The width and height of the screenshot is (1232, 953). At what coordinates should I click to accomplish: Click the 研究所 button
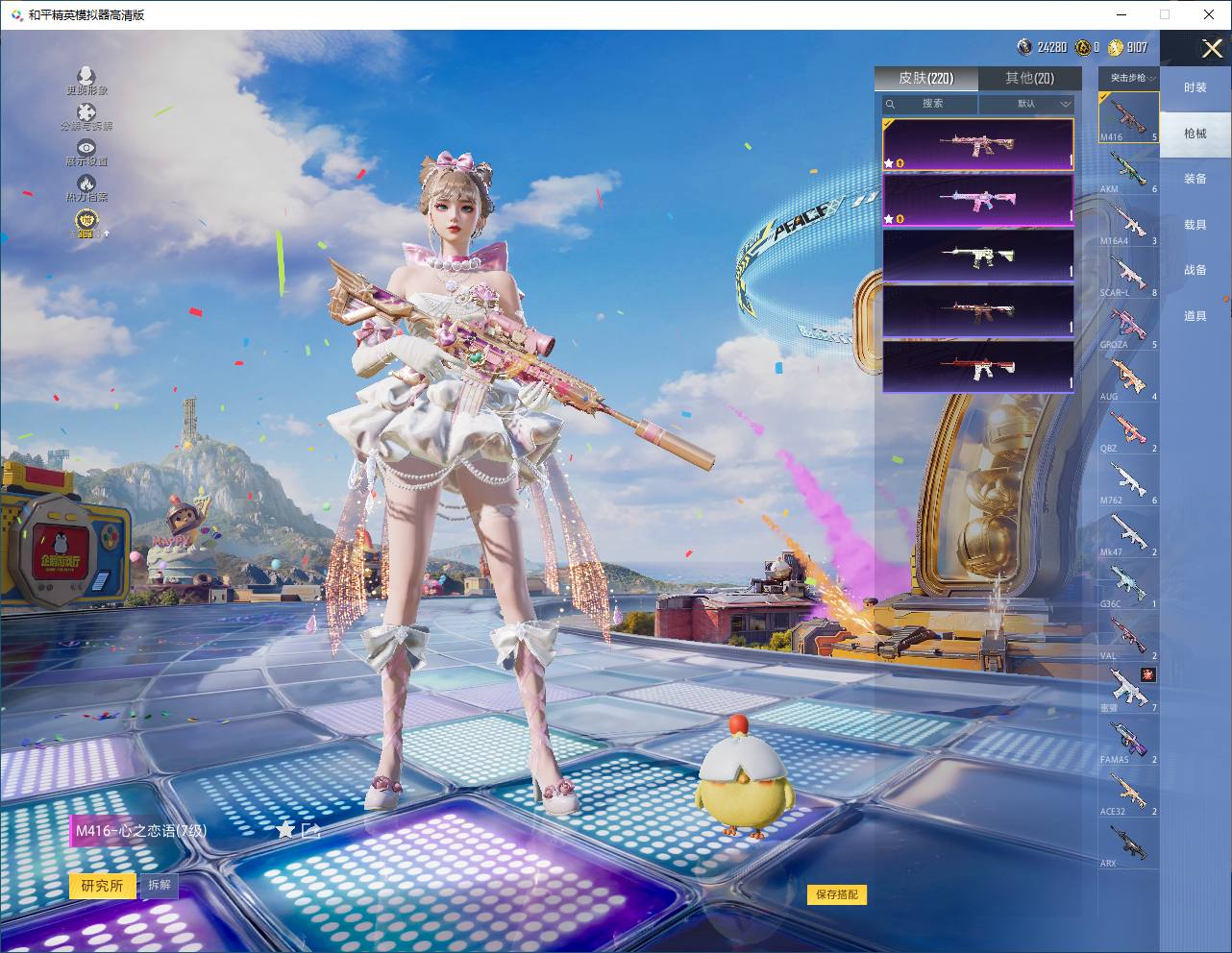[103, 886]
